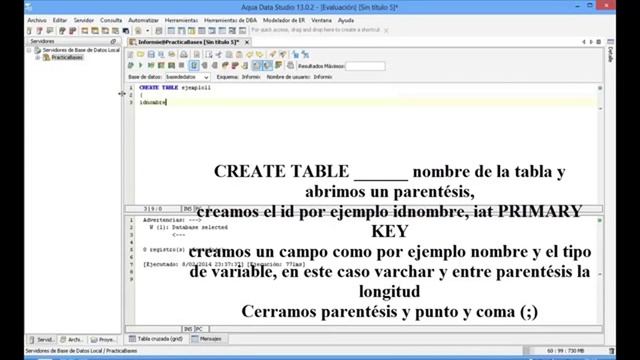Click the gray Stop execution square icon

[x=182, y=65]
